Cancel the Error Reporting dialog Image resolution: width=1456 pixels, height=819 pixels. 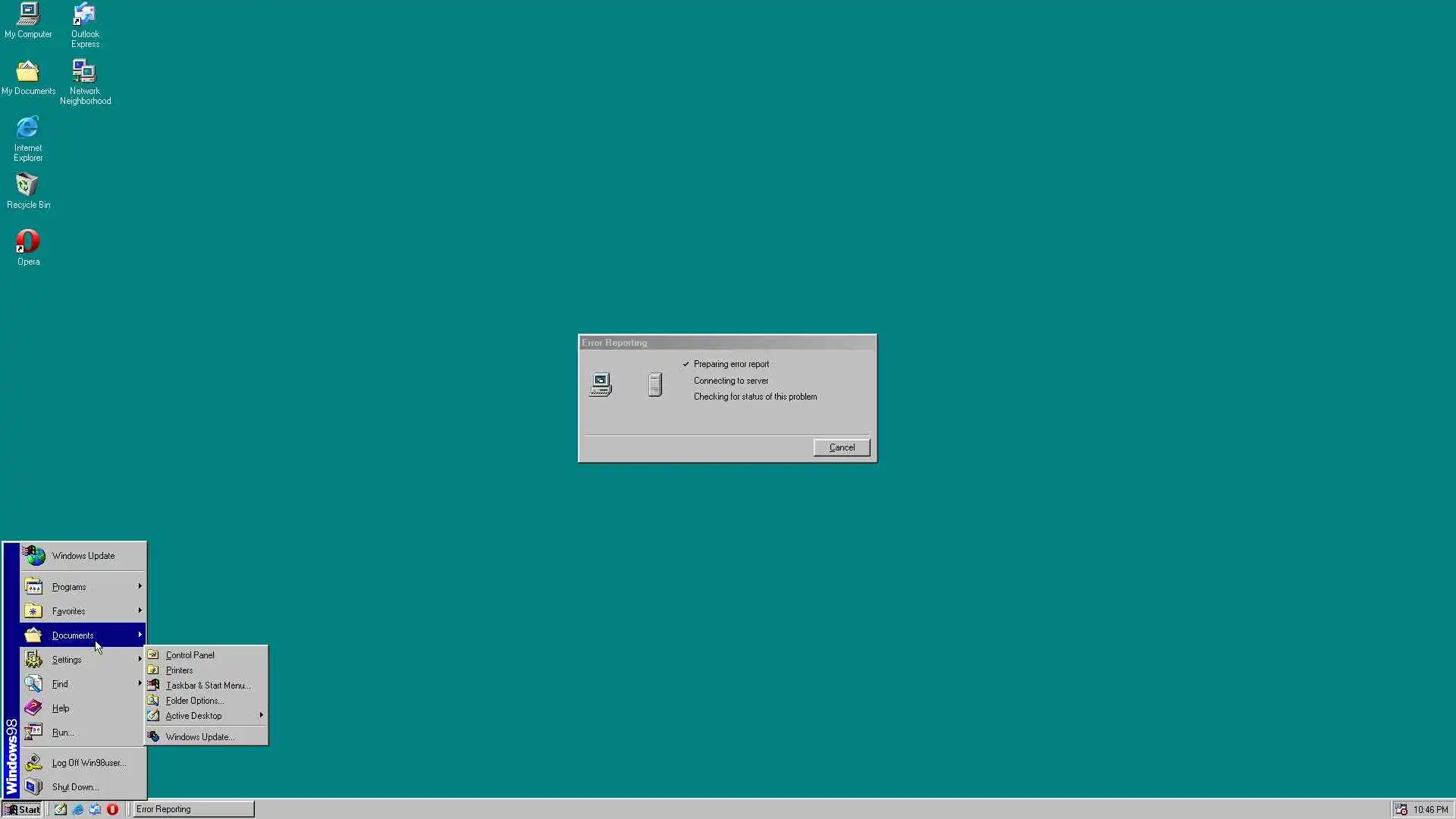(841, 447)
